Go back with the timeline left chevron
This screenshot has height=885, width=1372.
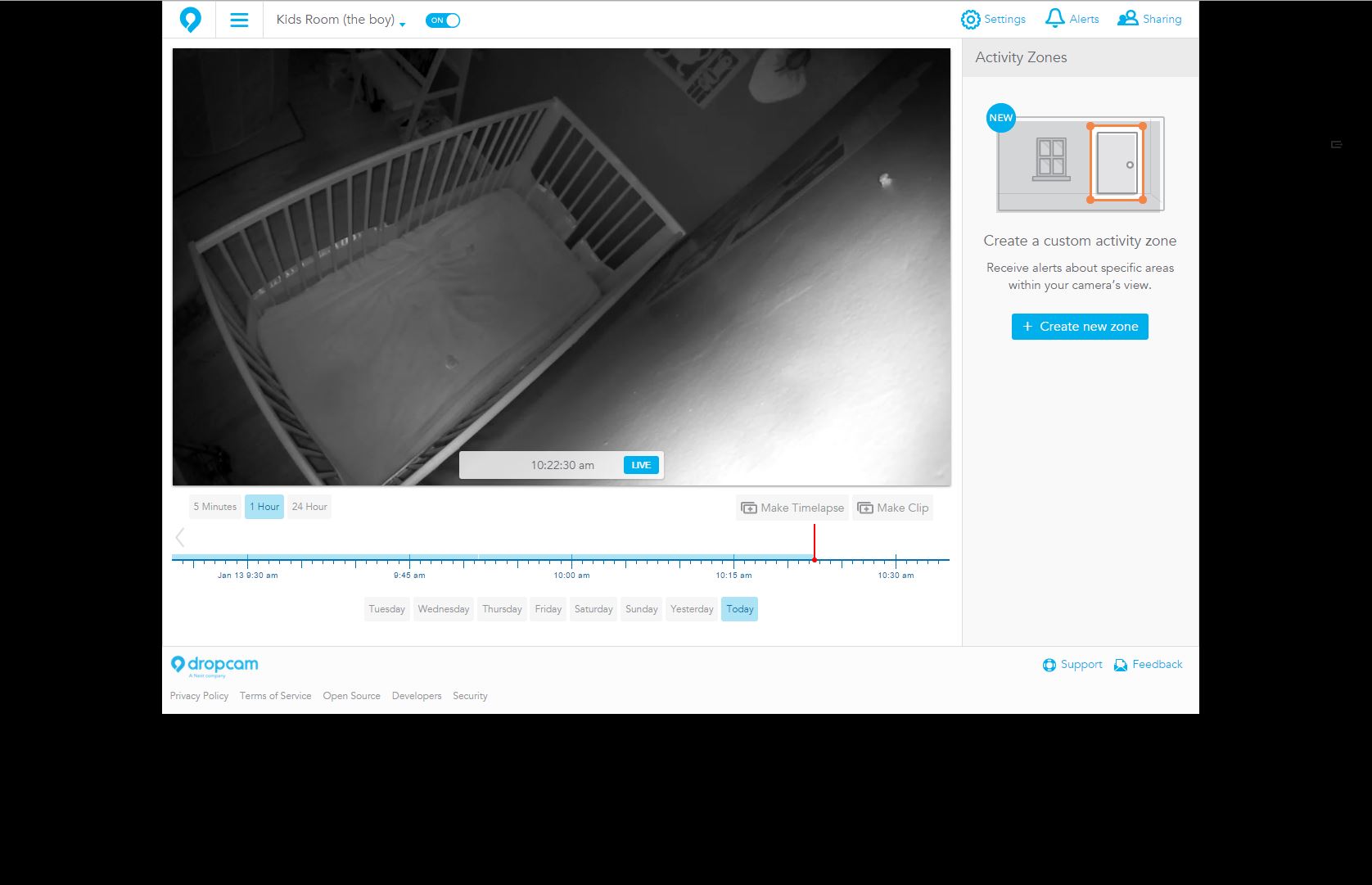[180, 537]
